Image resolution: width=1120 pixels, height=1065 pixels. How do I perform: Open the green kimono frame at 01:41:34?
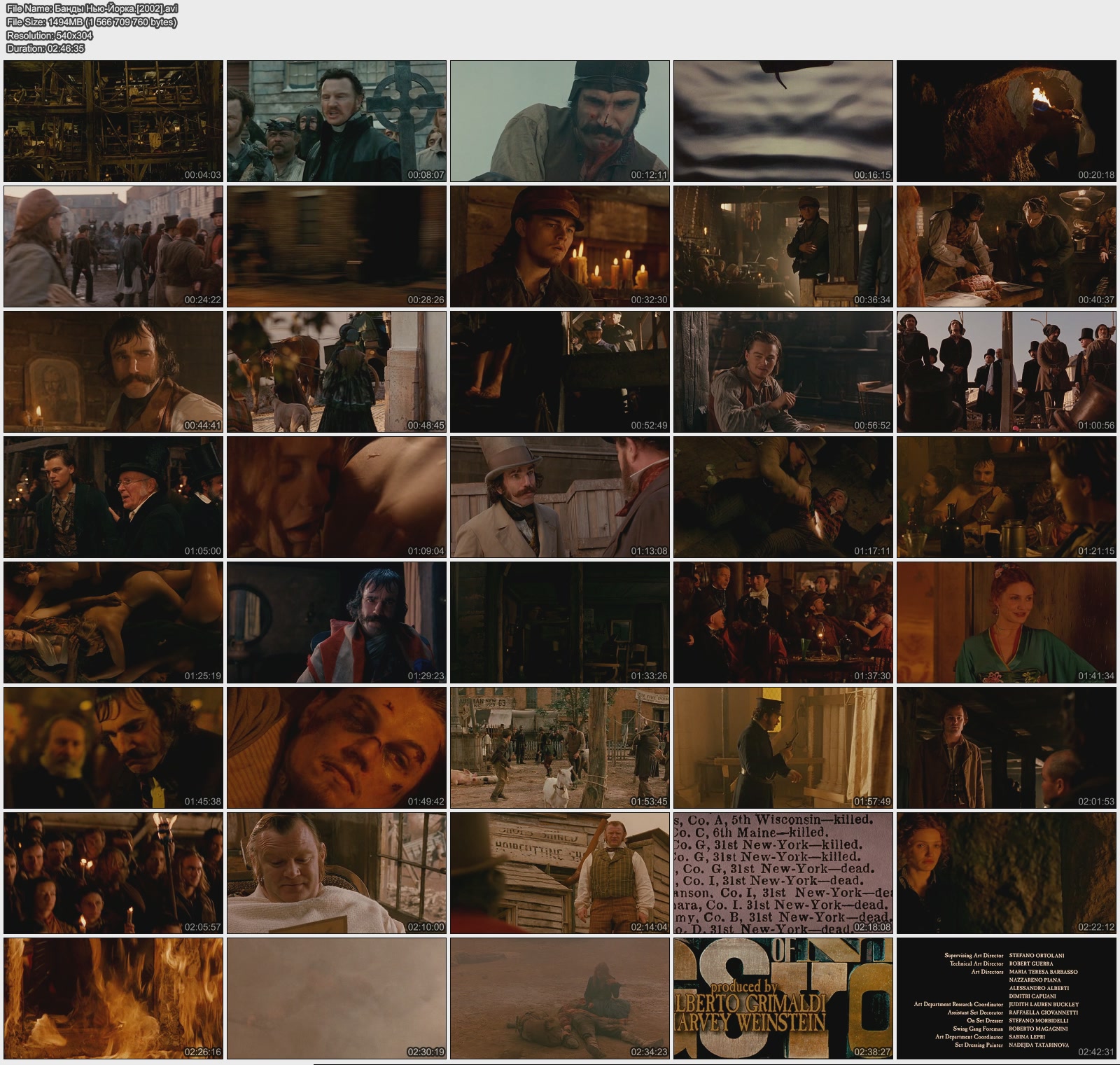coord(1006,622)
